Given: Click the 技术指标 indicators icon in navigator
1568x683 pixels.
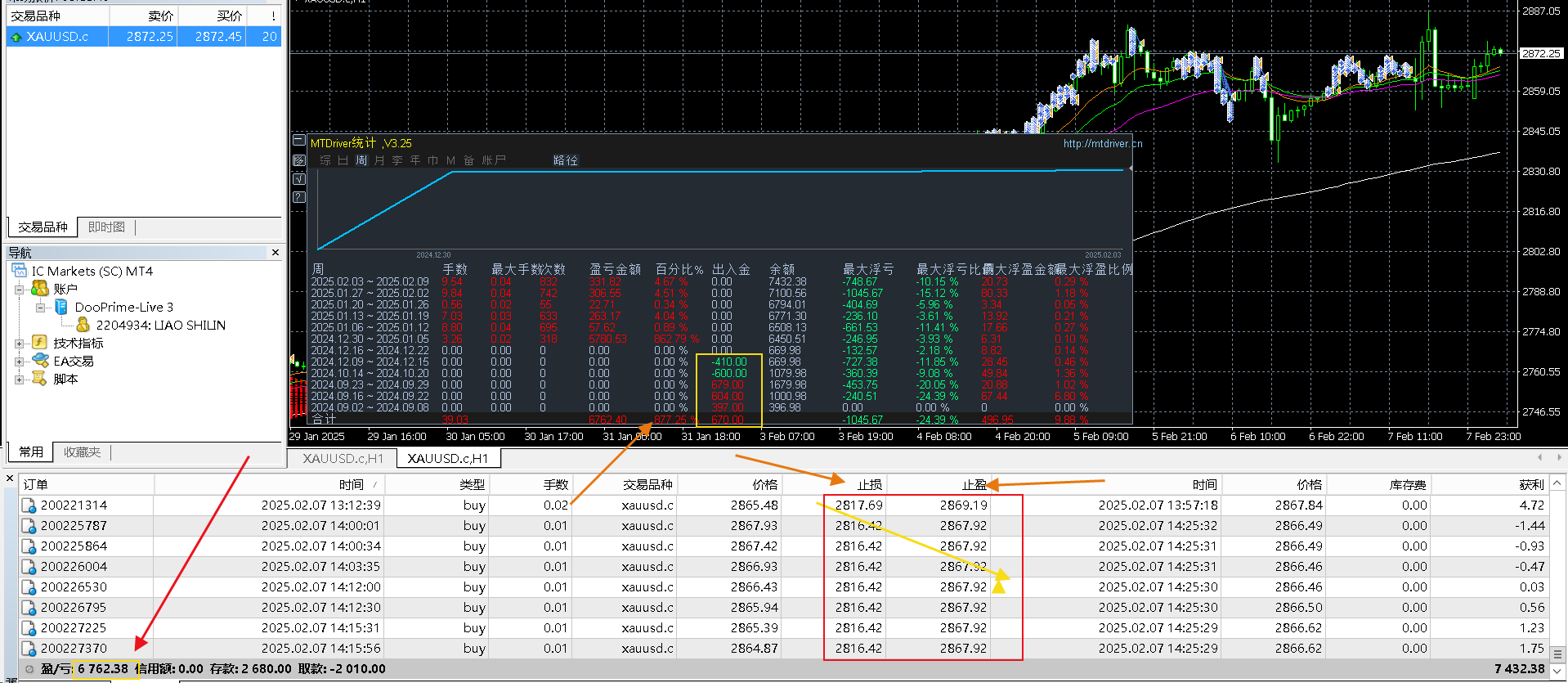Looking at the screenshot, I should coord(39,343).
